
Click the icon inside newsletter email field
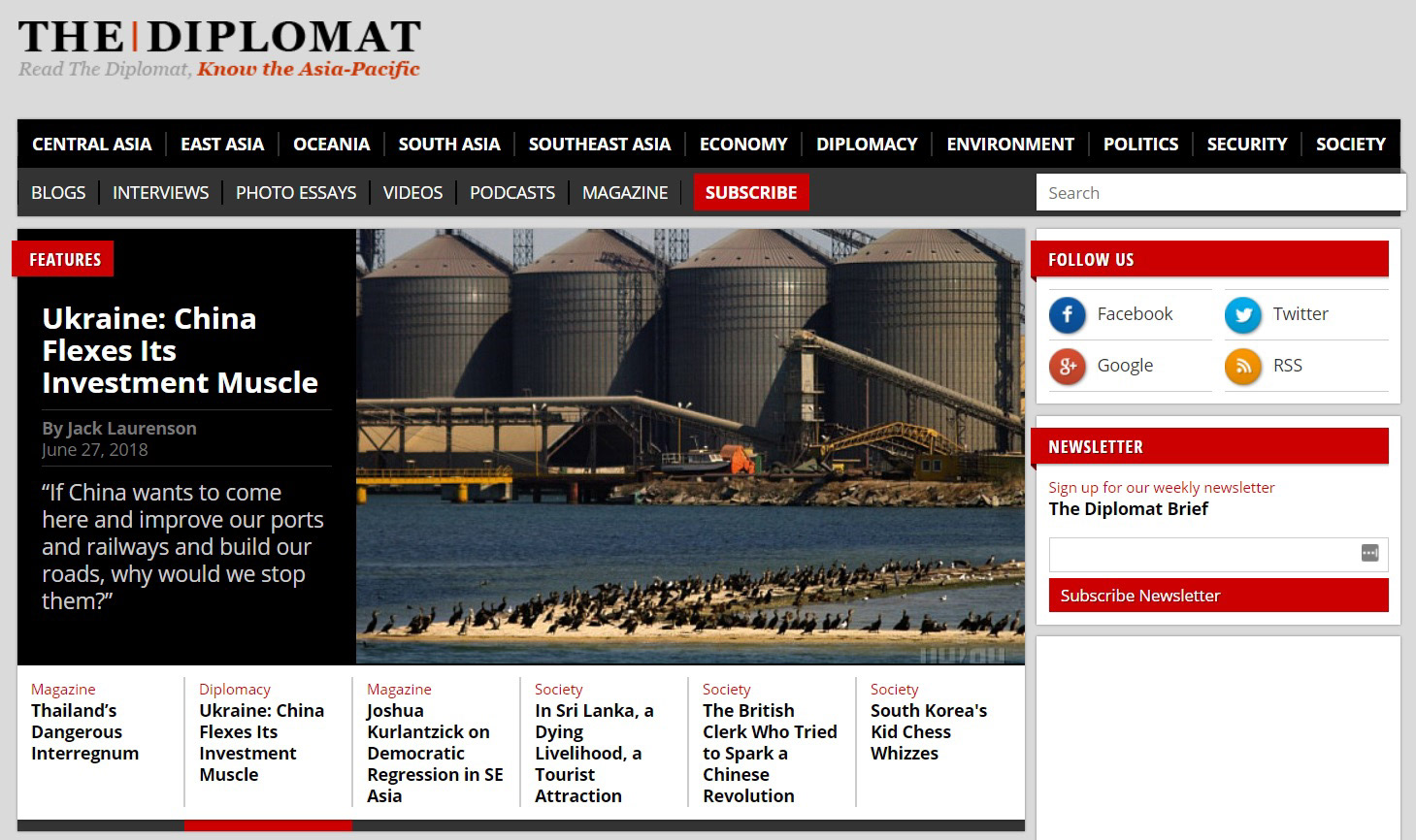point(1369,553)
